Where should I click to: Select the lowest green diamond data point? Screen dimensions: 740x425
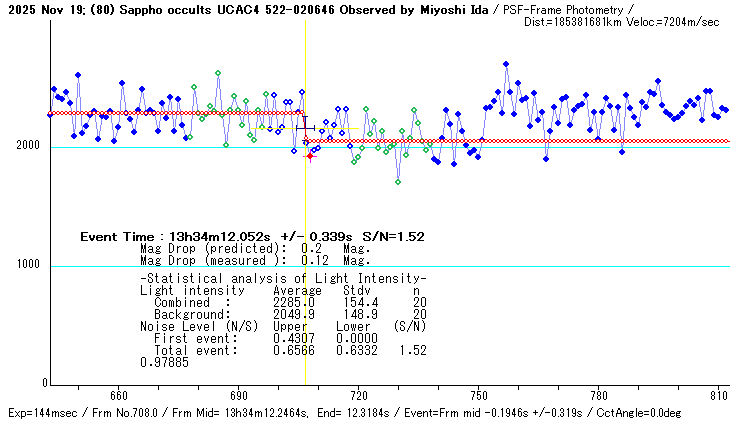pos(398,182)
